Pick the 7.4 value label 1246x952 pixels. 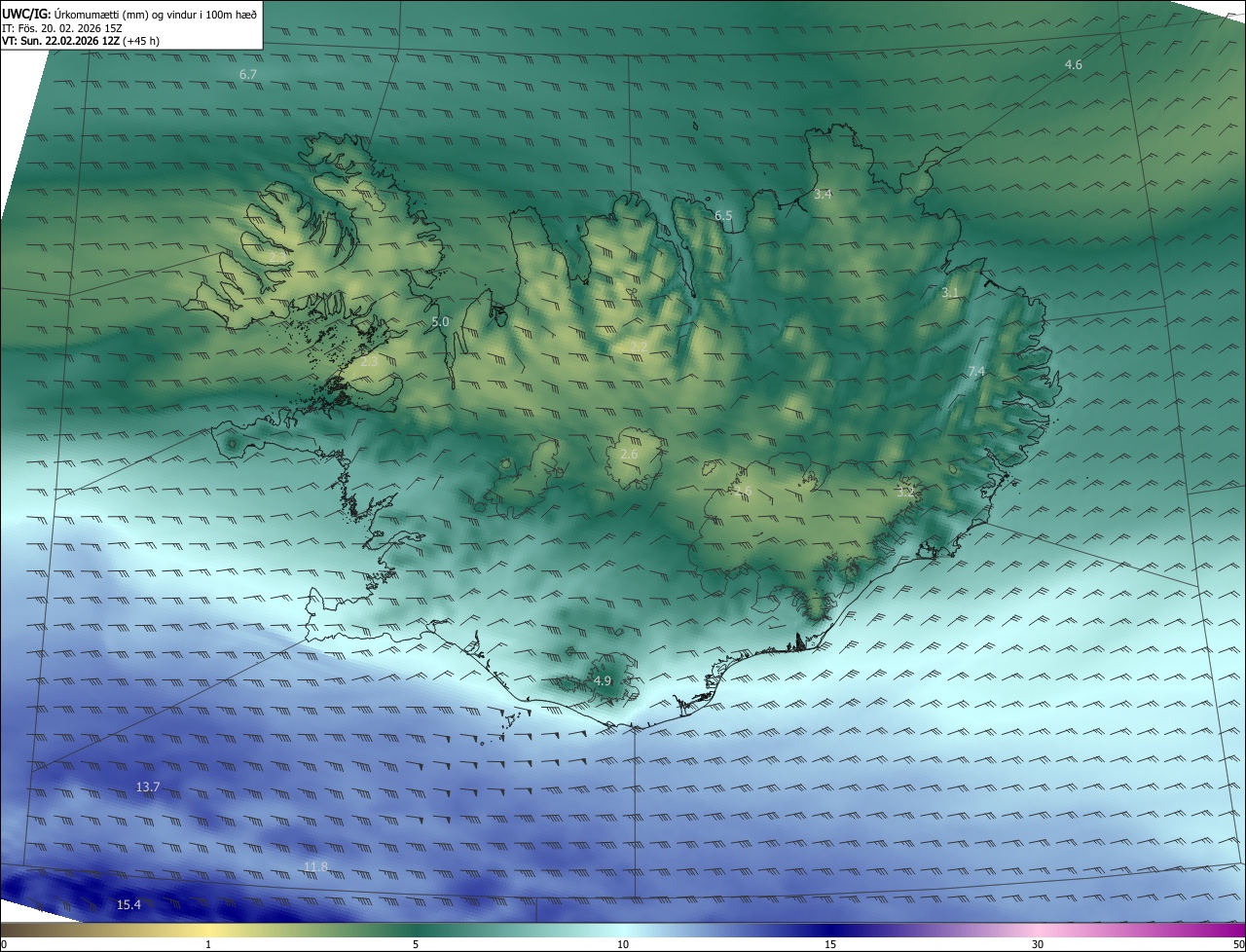(x=976, y=372)
